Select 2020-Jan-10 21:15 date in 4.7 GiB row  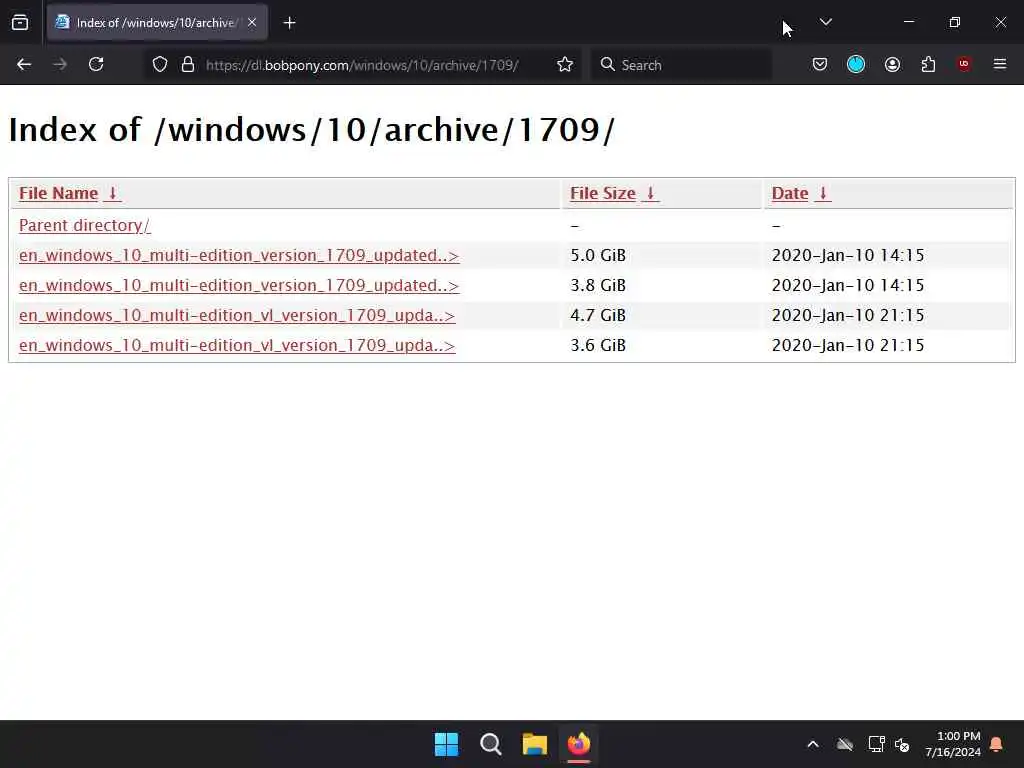pos(848,315)
